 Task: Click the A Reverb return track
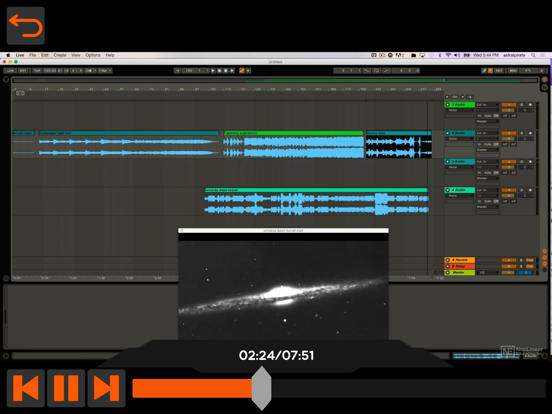coord(460,260)
